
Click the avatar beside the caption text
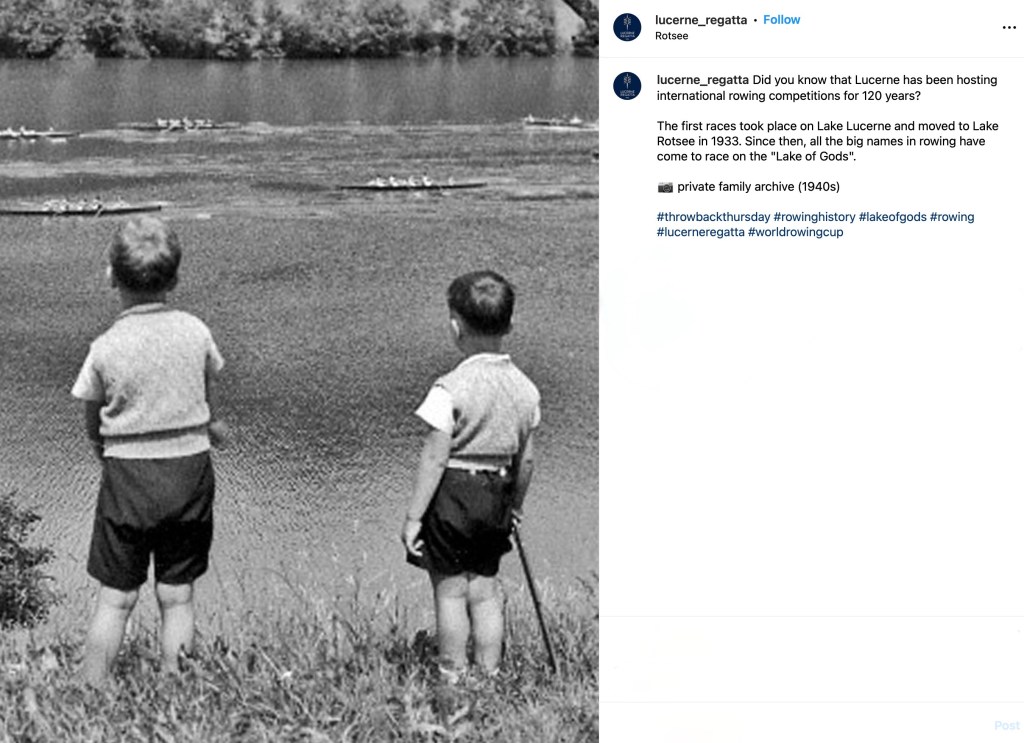pos(627,86)
